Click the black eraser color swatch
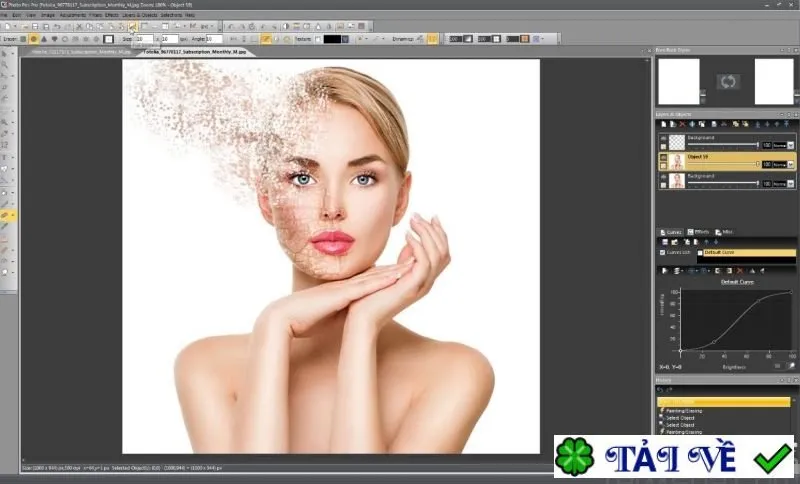Viewport: 800px width, 484px height. 332,39
